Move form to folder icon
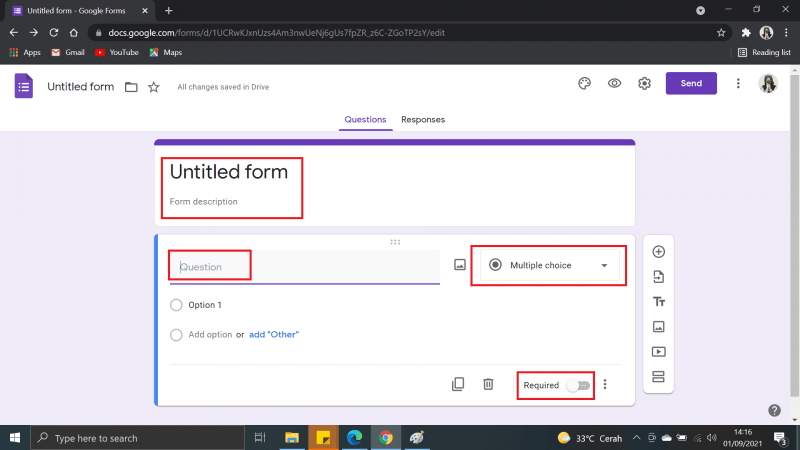The width and height of the screenshot is (800, 450). point(131,87)
